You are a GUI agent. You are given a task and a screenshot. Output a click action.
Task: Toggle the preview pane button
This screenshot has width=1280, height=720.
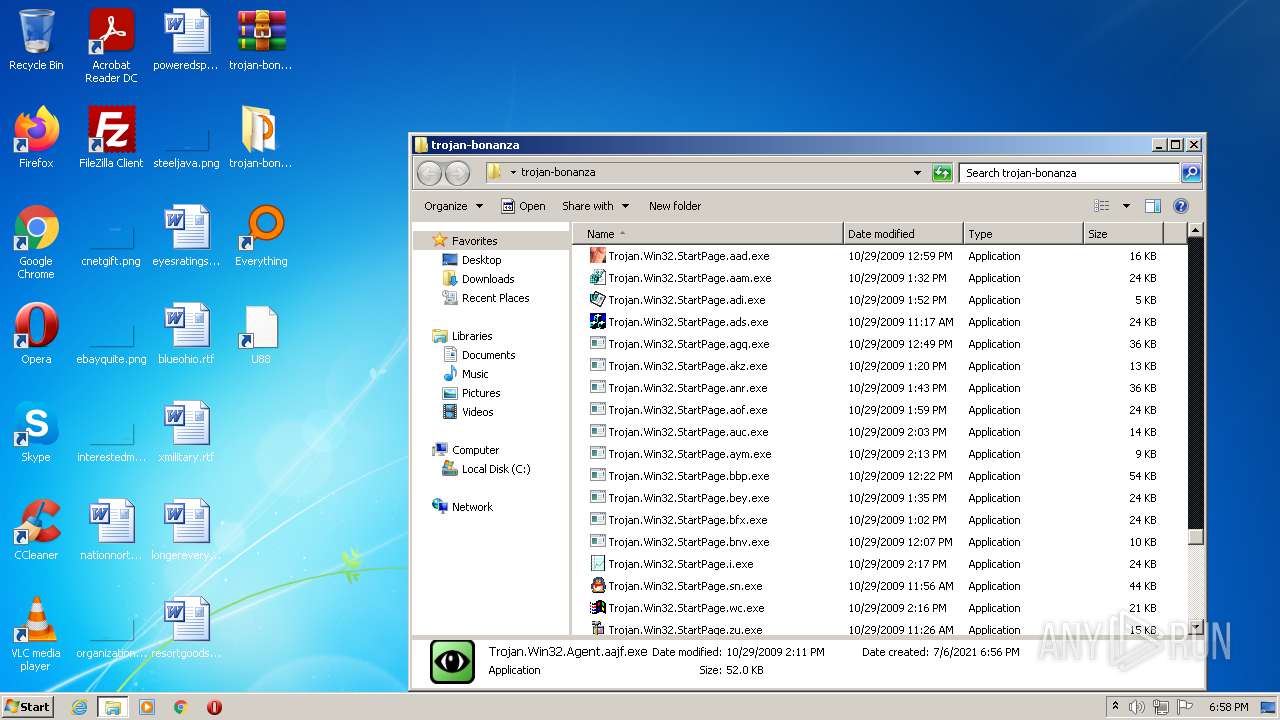(x=1152, y=206)
